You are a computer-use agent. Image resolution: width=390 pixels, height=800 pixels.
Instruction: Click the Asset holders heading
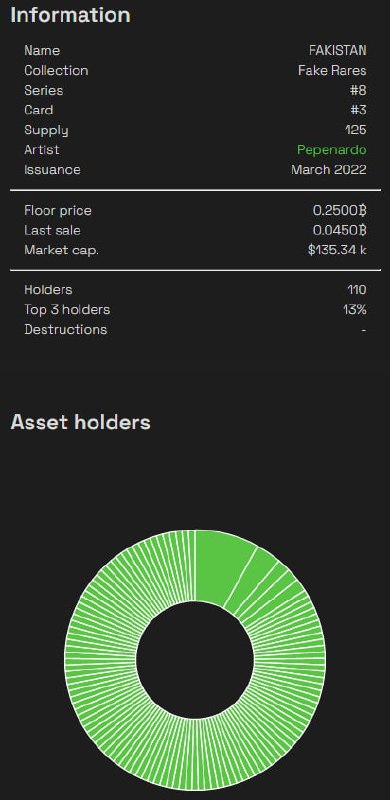(x=80, y=422)
